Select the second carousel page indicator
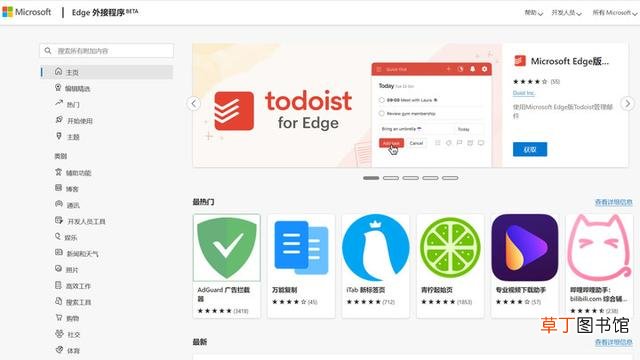Viewport: 640px width, 360px height. point(391,178)
